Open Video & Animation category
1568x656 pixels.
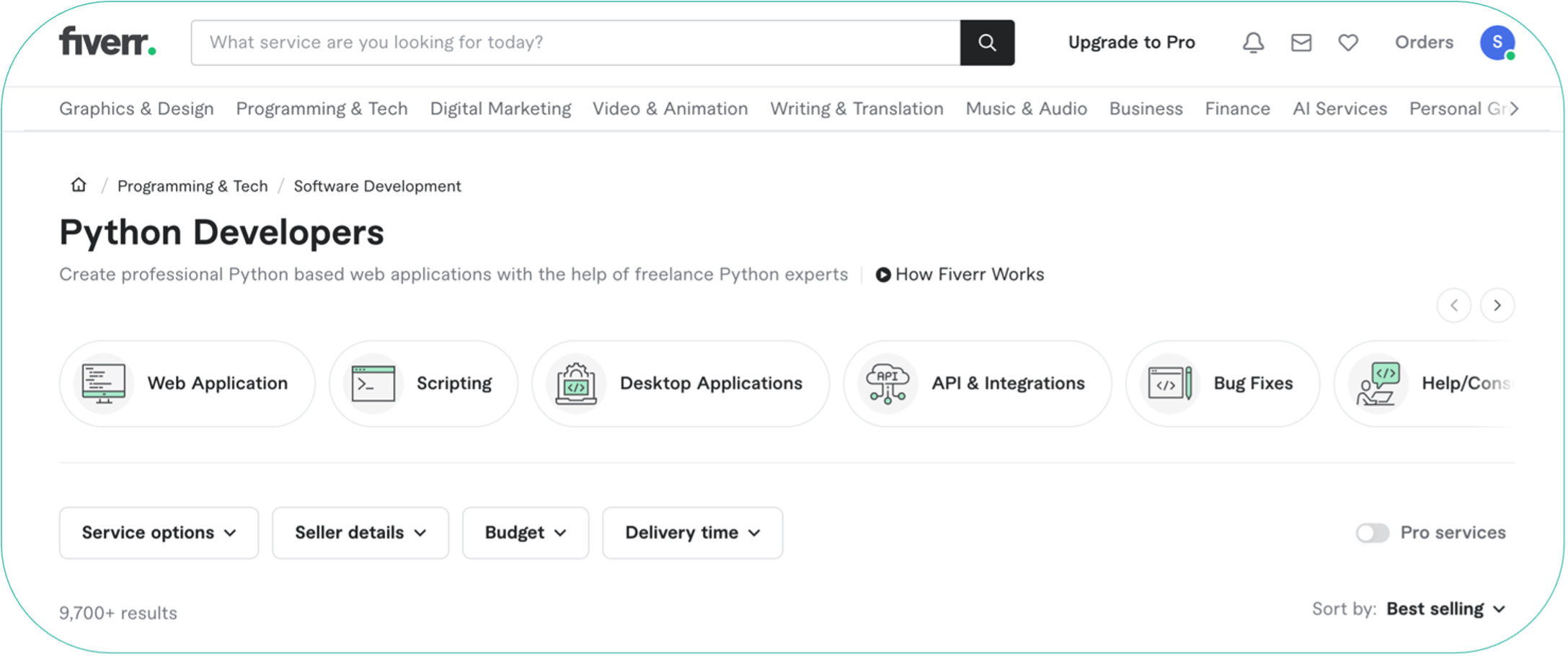[x=670, y=109]
